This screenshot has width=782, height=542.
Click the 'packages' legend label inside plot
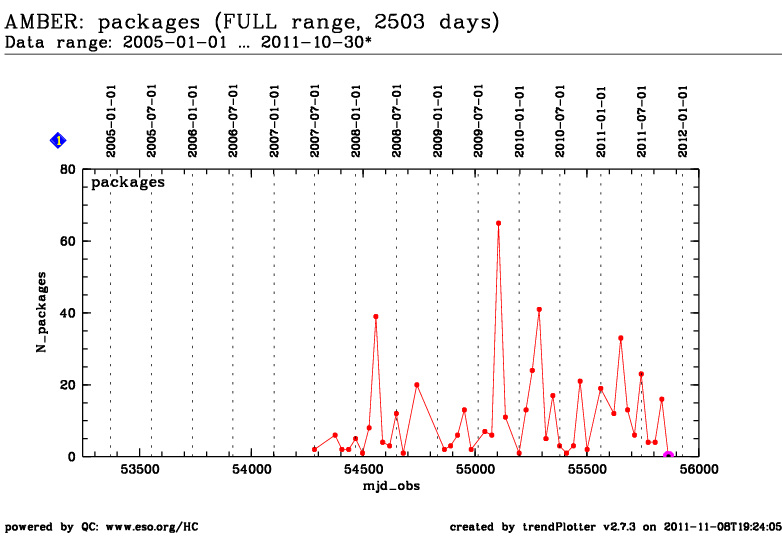point(128,183)
